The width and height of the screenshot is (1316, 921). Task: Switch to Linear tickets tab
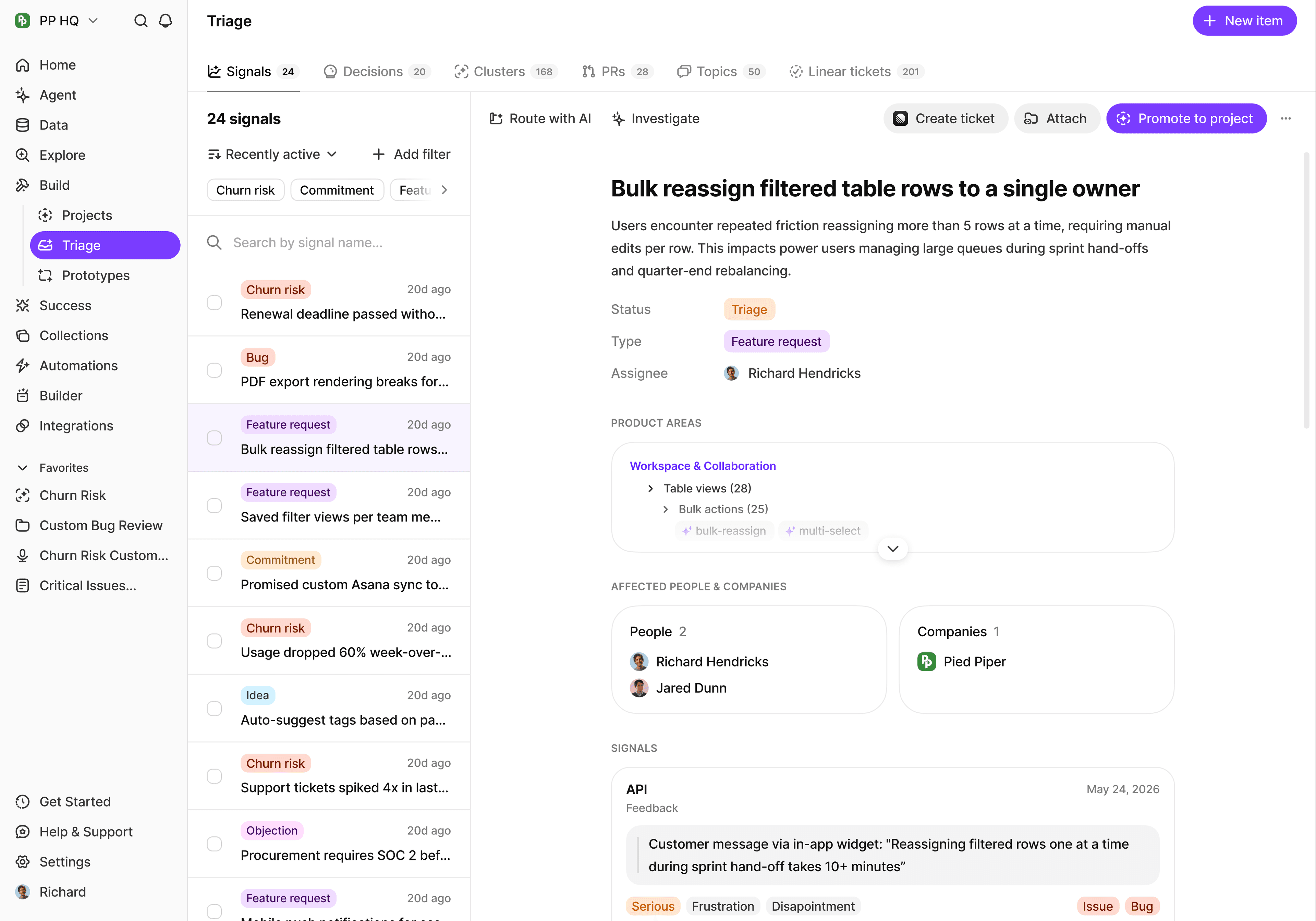pyautogui.click(x=856, y=72)
